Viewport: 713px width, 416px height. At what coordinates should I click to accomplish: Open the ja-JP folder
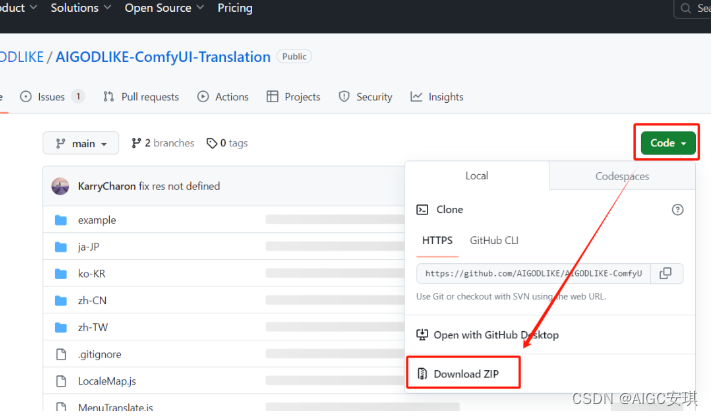[x=89, y=247]
